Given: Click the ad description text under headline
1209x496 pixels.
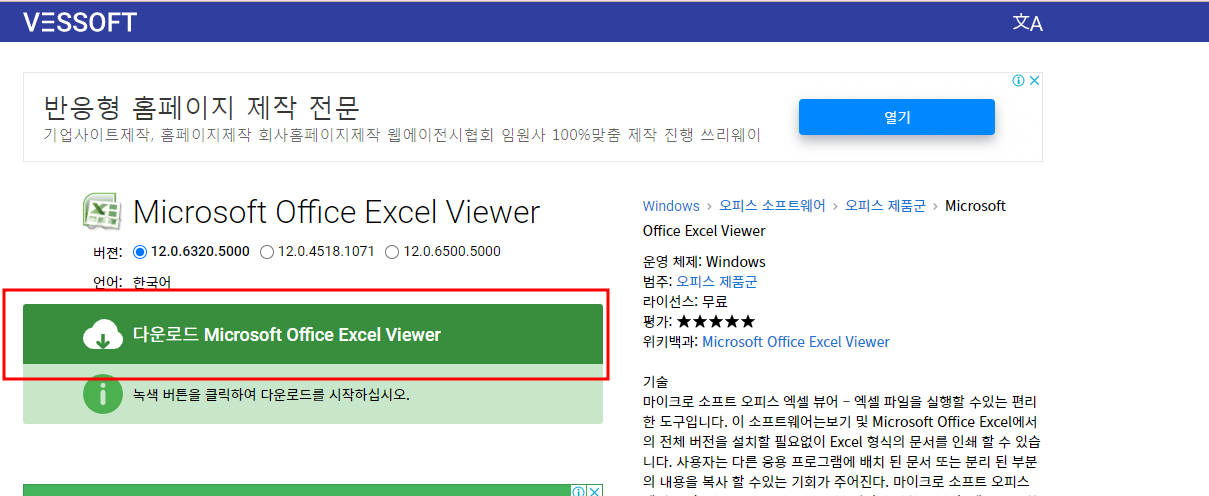Looking at the screenshot, I should click(x=402, y=135).
